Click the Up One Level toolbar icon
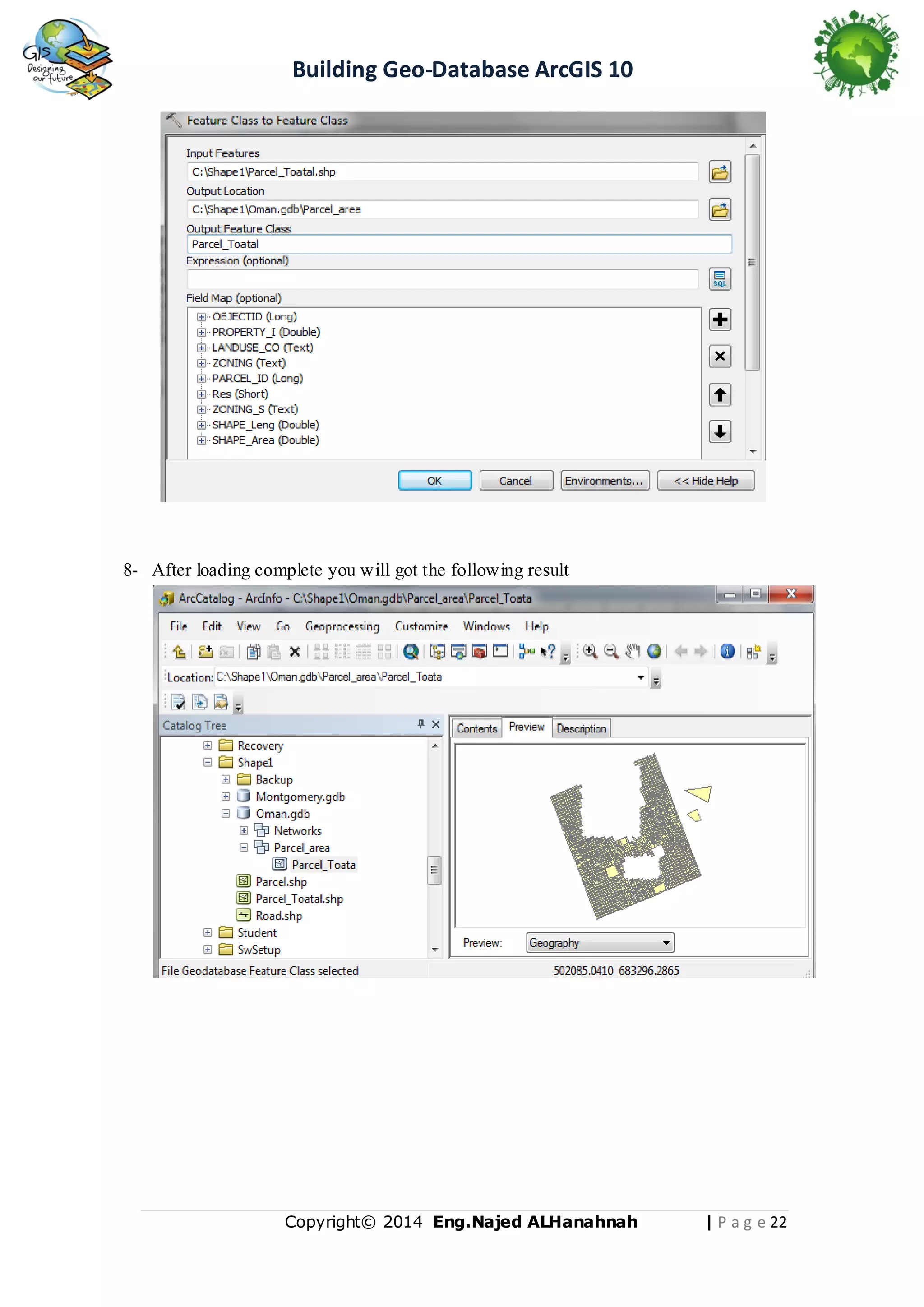This screenshot has width=924, height=1307. tap(179, 651)
